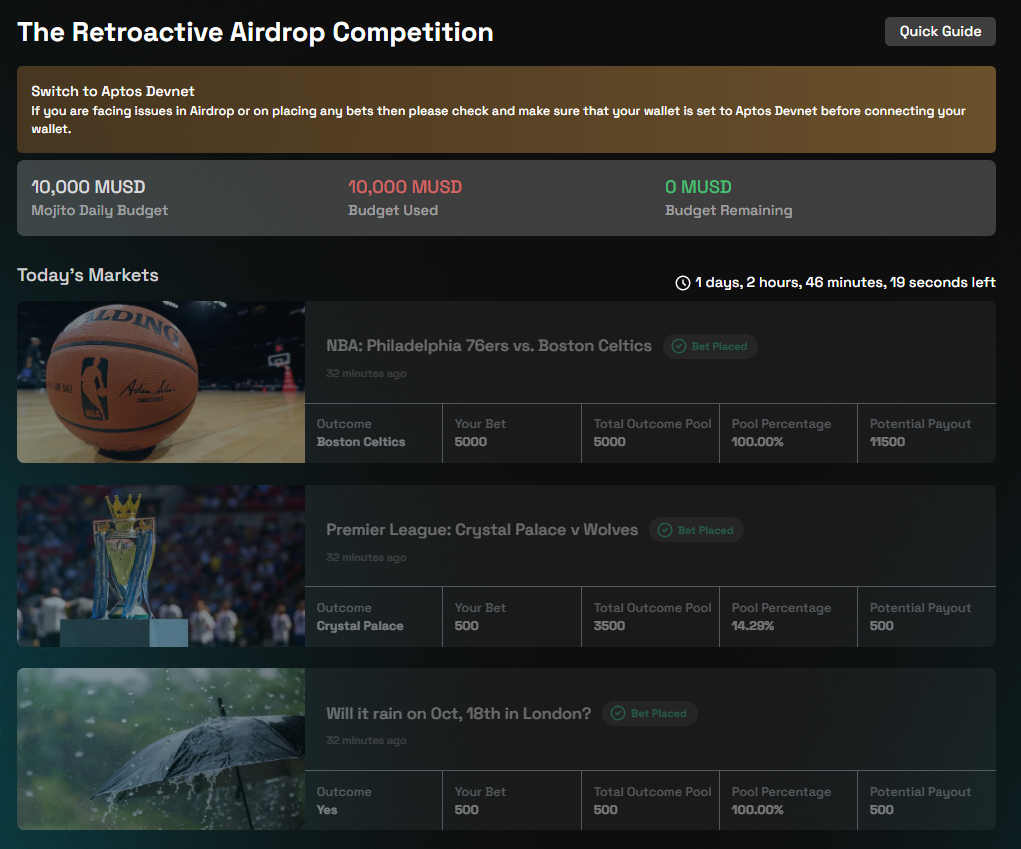The width and height of the screenshot is (1021, 849).
Task: Click the London rain Pool Percentage '100.00%'
Action: point(757,809)
